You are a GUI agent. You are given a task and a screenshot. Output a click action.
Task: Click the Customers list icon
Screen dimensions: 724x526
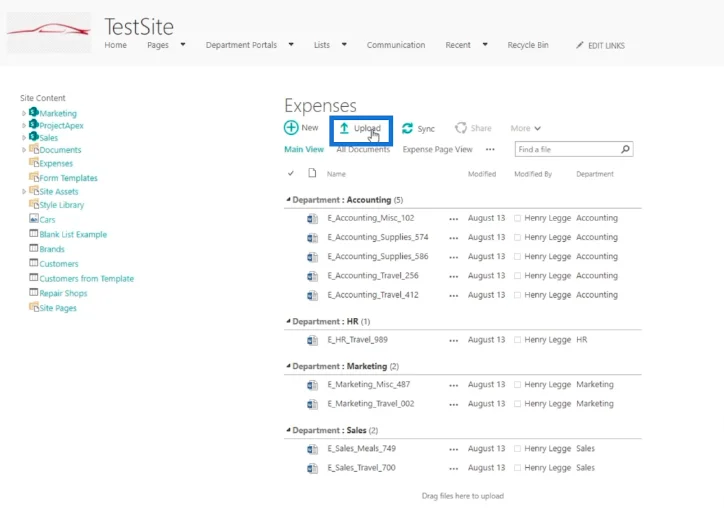[x=34, y=263]
